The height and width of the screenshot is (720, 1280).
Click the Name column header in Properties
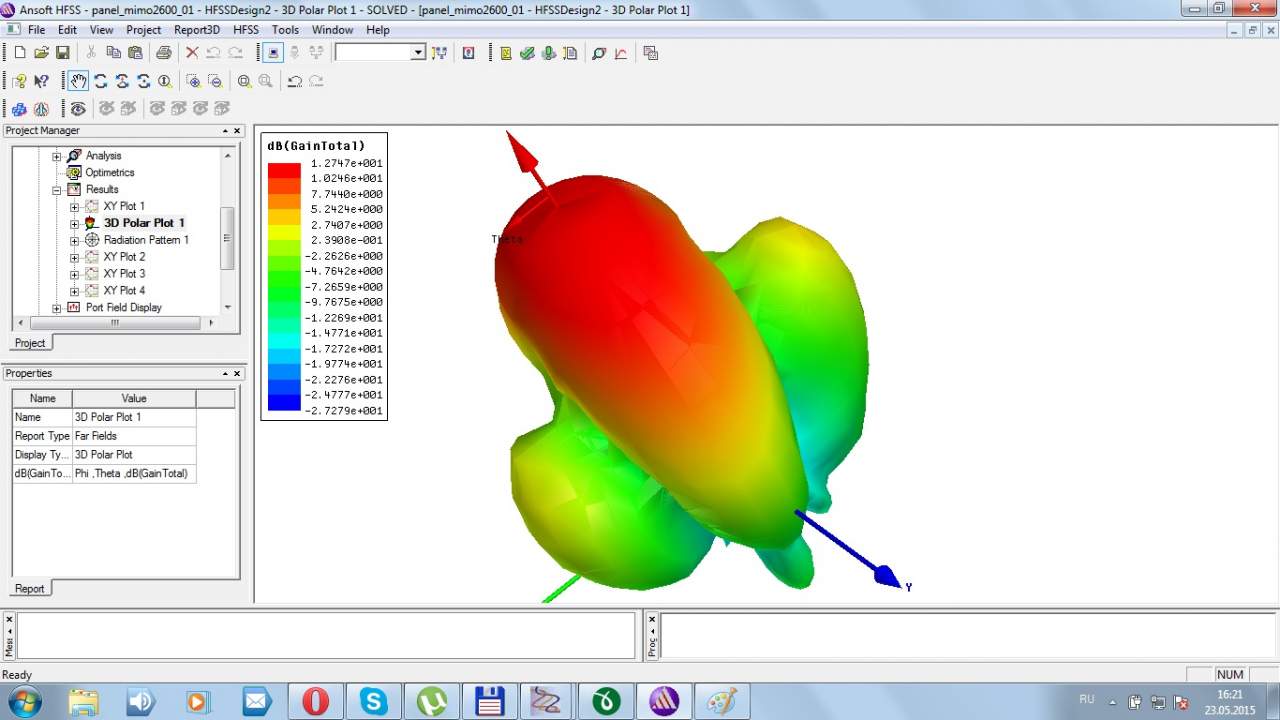click(42, 398)
